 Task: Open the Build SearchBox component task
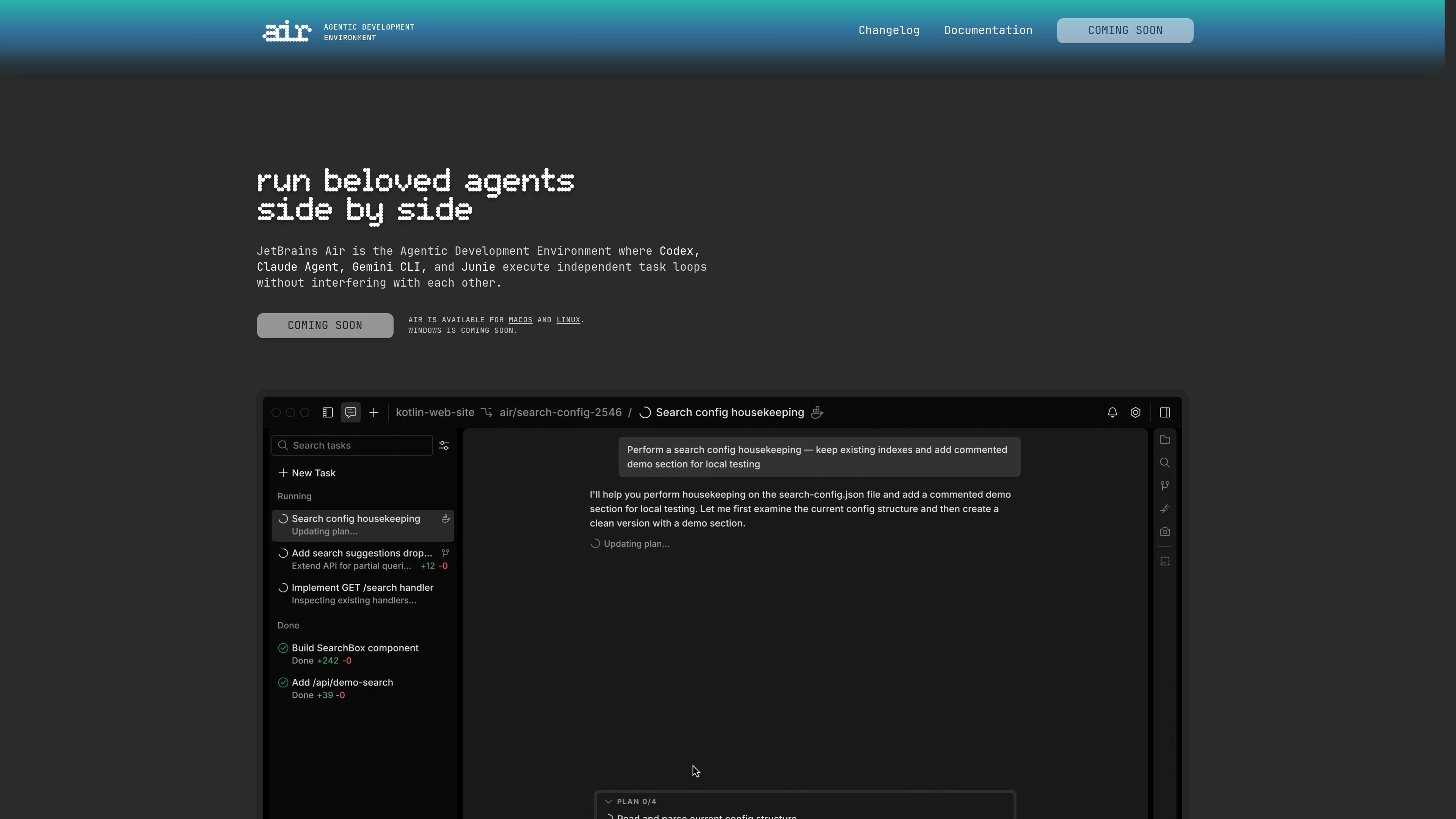pyautogui.click(x=362, y=654)
